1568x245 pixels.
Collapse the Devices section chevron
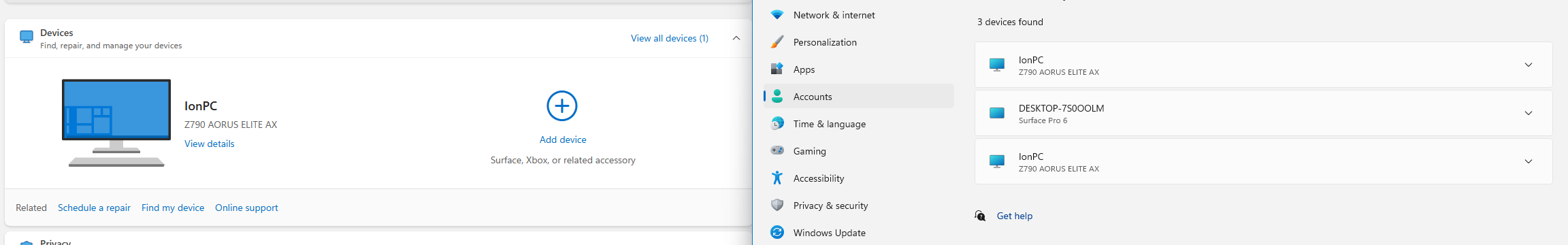pyautogui.click(x=736, y=38)
